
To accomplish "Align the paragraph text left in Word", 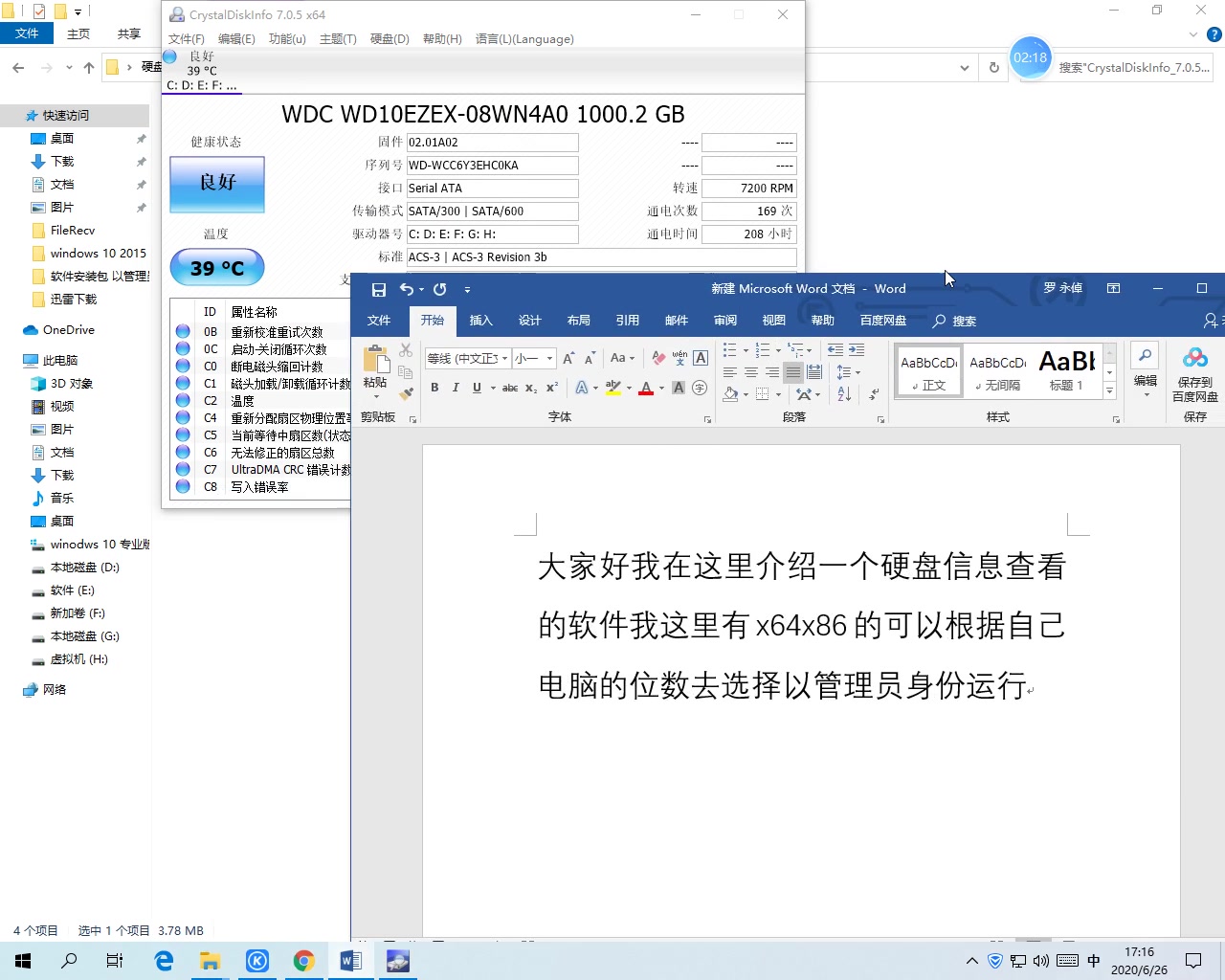I will pos(730,372).
